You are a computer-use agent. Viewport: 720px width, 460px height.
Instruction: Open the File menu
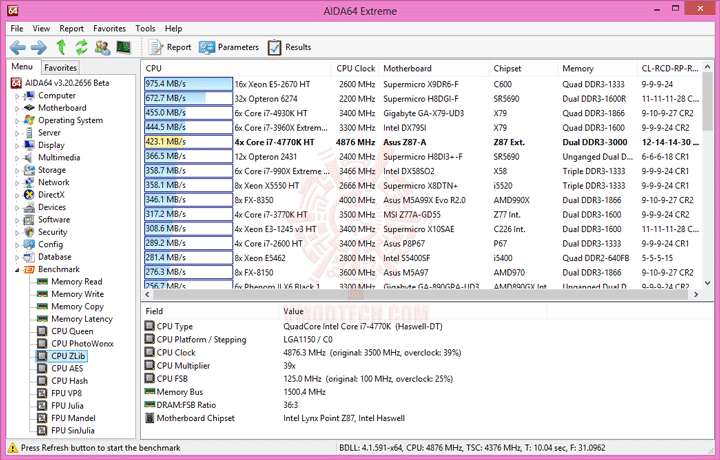click(17, 28)
